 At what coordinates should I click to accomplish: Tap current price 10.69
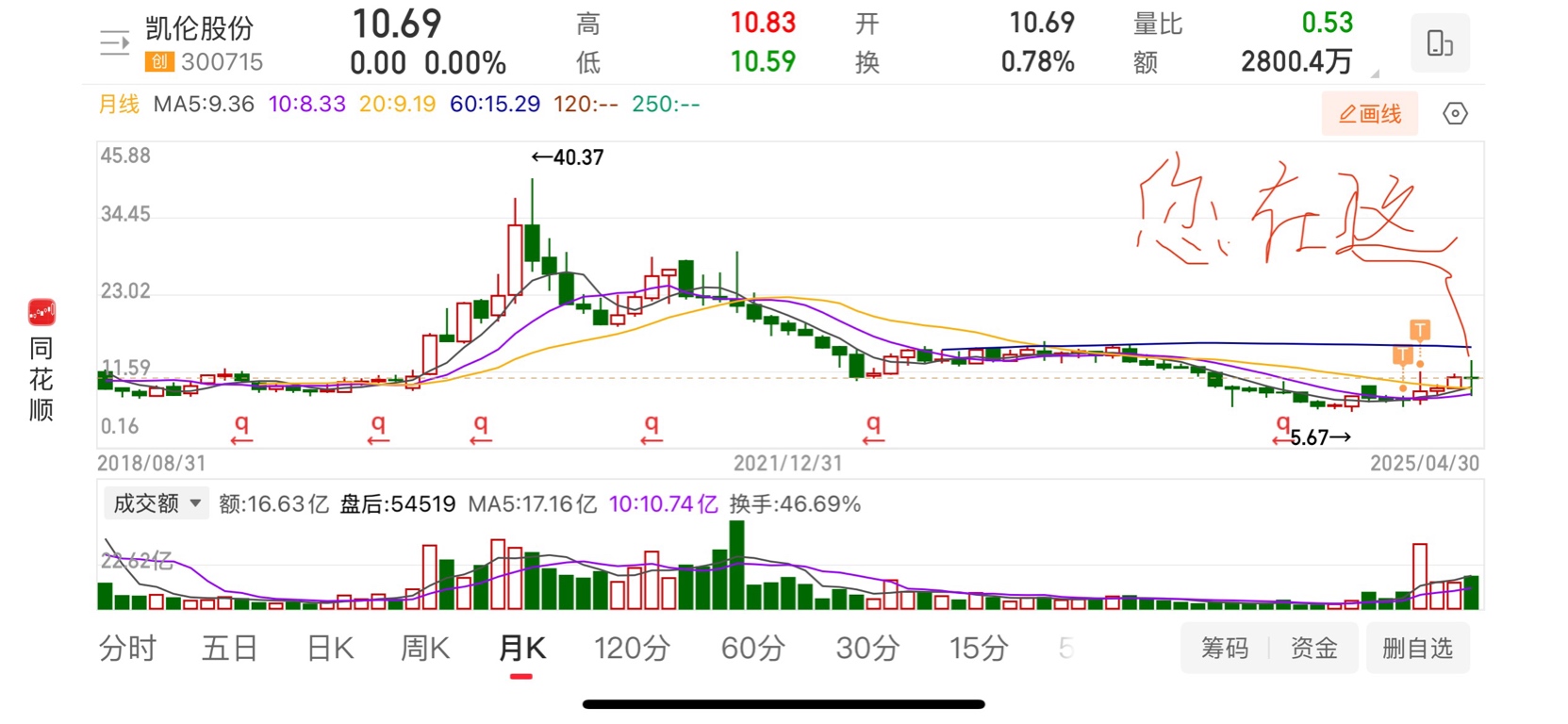tap(396, 24)
